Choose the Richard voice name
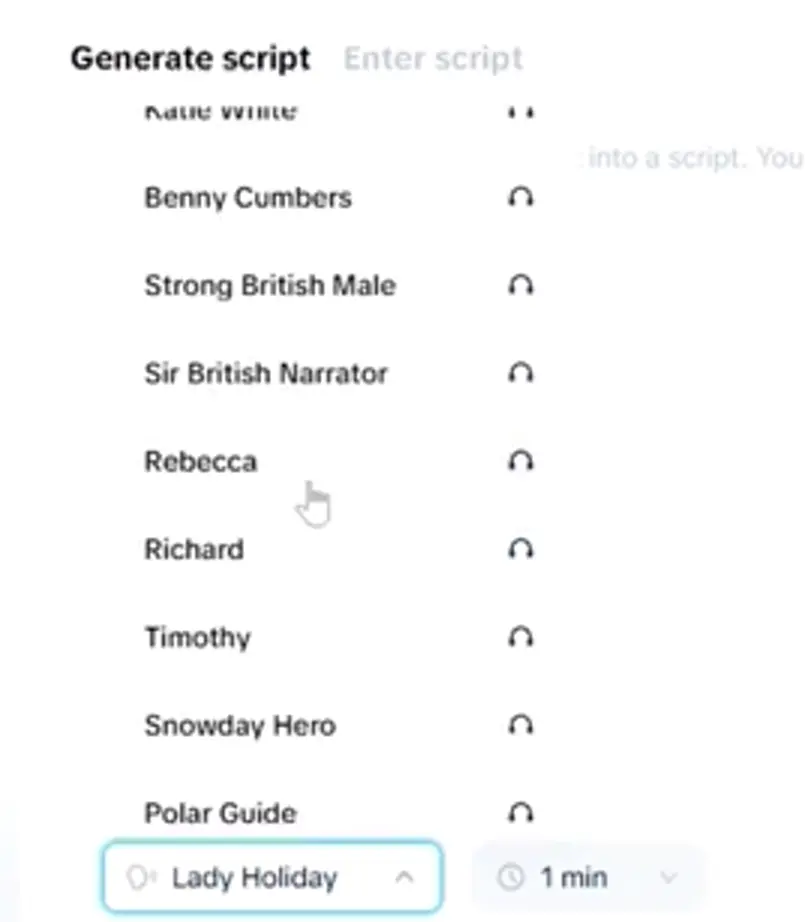Viewport: 805px width, 922px height. [194, 550]
